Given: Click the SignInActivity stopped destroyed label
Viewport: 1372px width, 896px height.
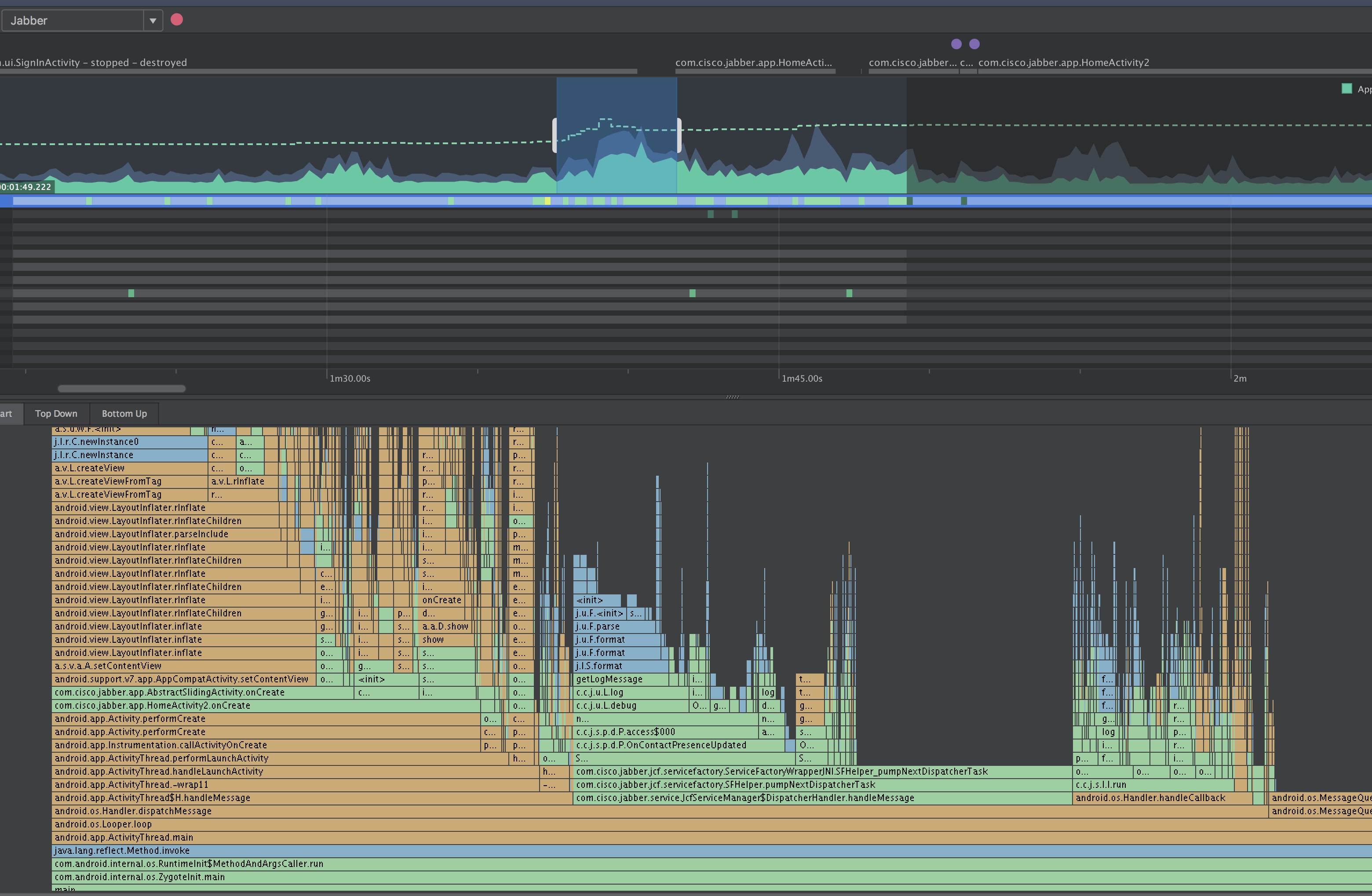Looking at the screenshot, I should point(93,62).
